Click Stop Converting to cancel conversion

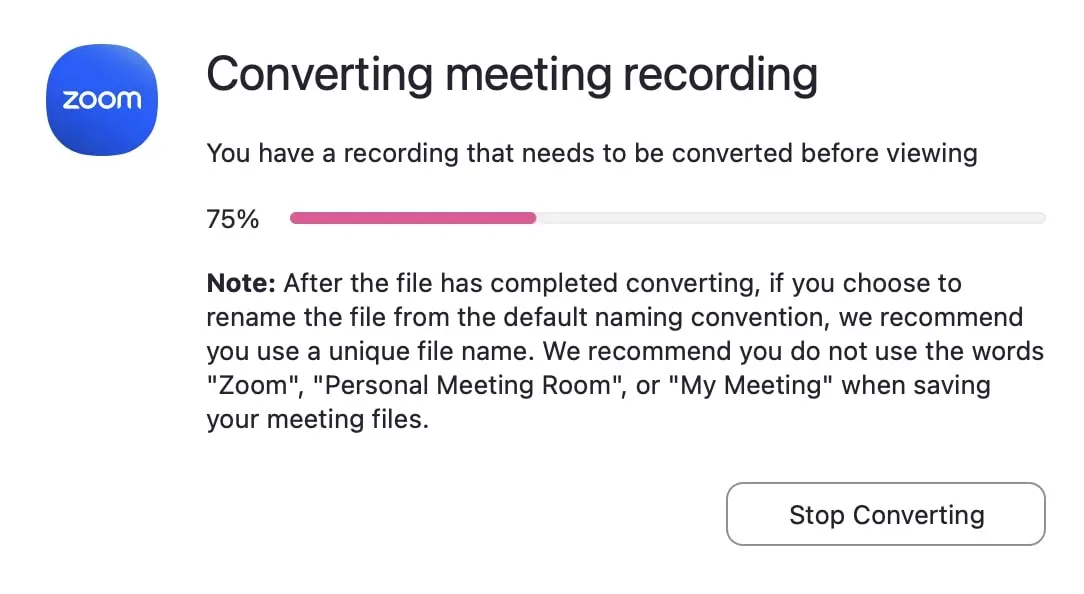pyautogui.click(x=885, y=514)
